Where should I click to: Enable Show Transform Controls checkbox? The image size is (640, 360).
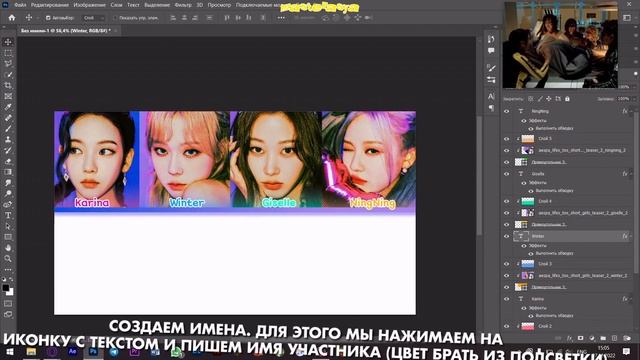tap(115, 18)
